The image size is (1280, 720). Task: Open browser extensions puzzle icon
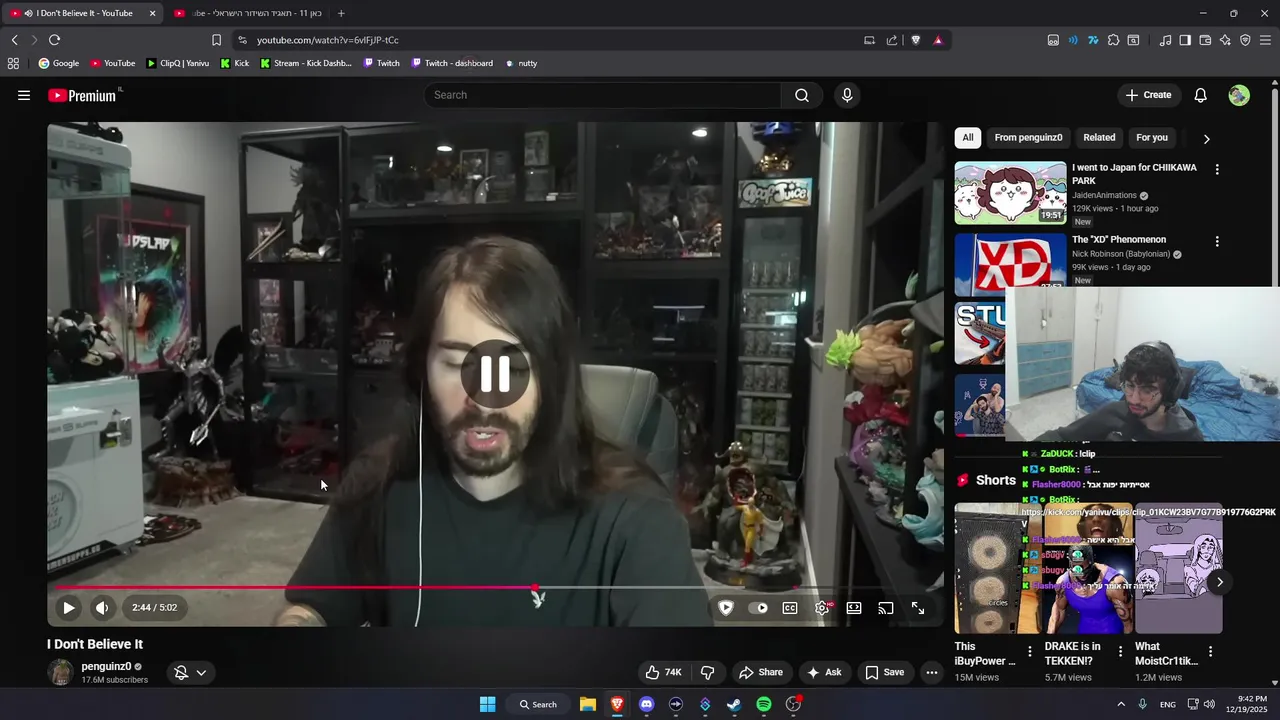(x=1113, y=40)
